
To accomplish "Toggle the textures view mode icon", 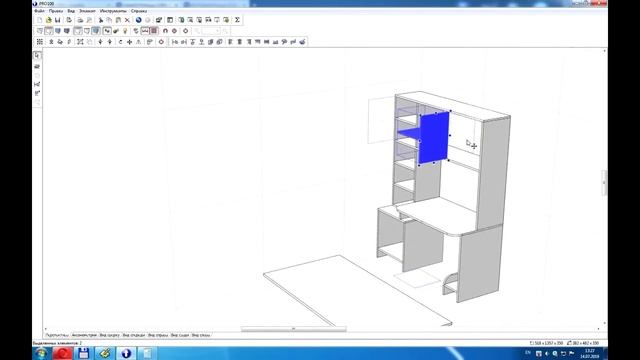I will (x=67, y=31).
